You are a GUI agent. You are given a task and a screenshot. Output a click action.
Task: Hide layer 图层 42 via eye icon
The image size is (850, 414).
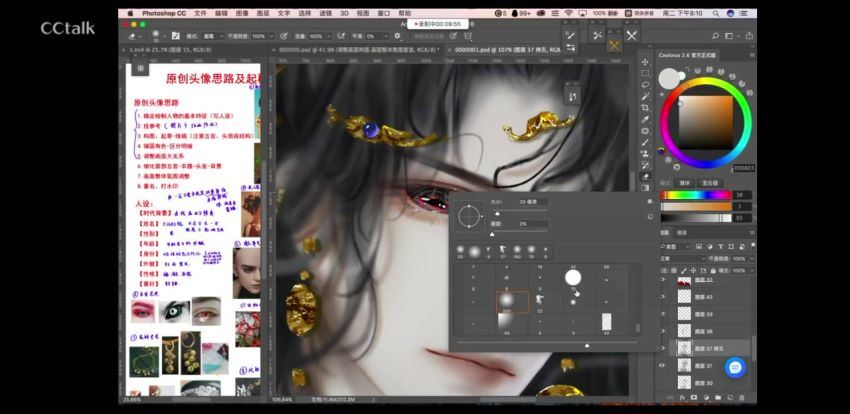coord(662,297)
